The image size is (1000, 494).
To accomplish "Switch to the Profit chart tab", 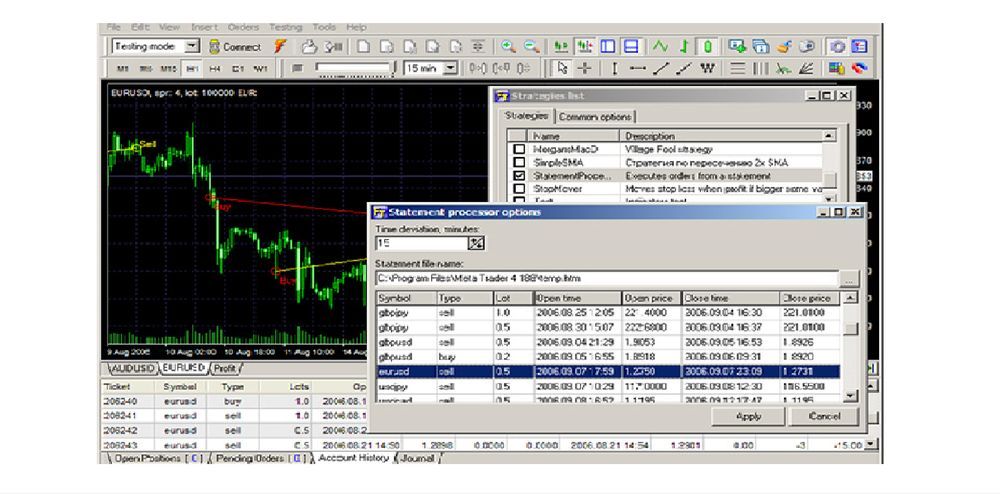I will click(224, 368).
